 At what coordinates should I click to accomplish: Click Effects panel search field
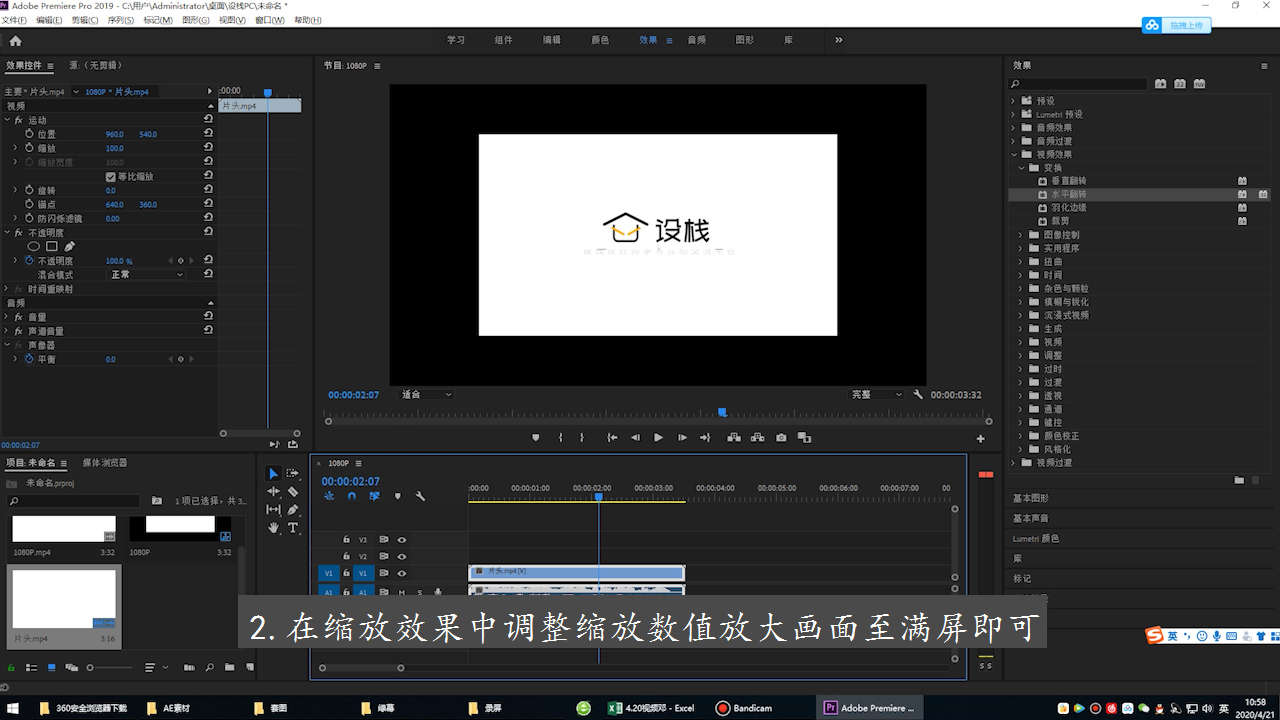[1078, 84]
